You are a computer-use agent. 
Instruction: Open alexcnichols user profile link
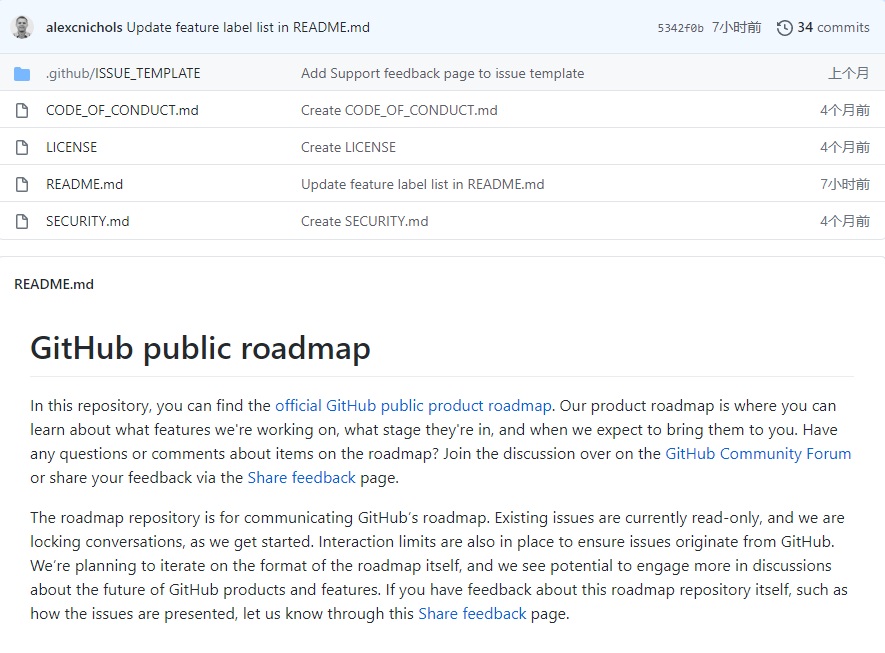point(84,27)
